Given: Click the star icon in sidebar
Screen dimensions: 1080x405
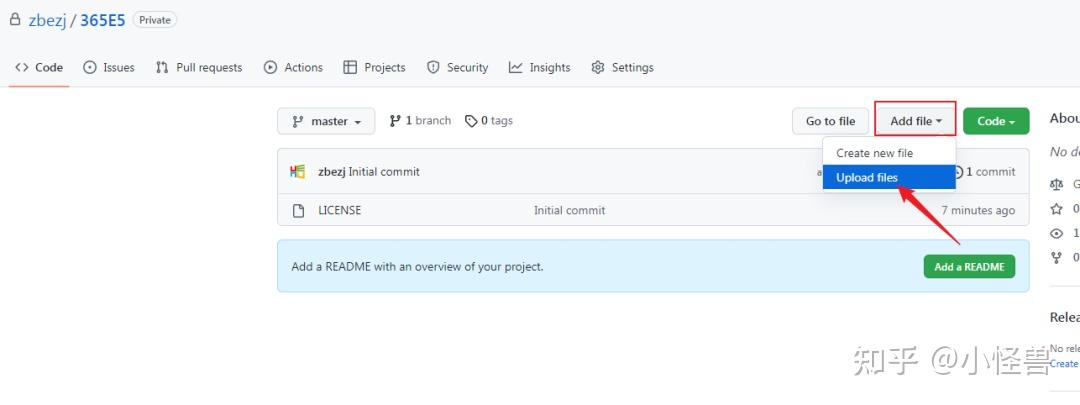Looking at the screenshot, I should click(1057, 209).
